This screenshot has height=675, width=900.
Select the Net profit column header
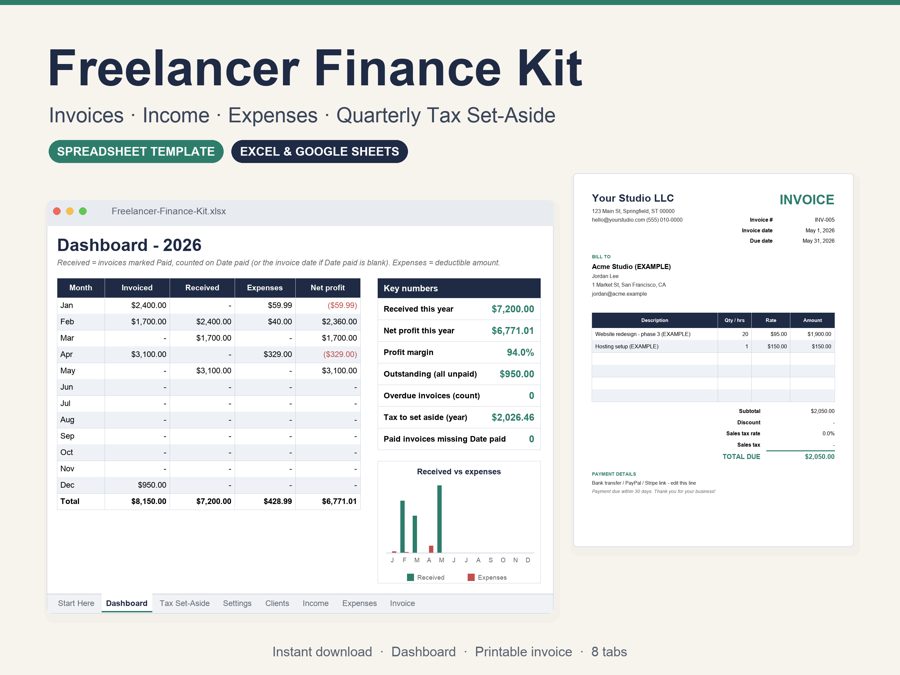(x=328, y=288)
